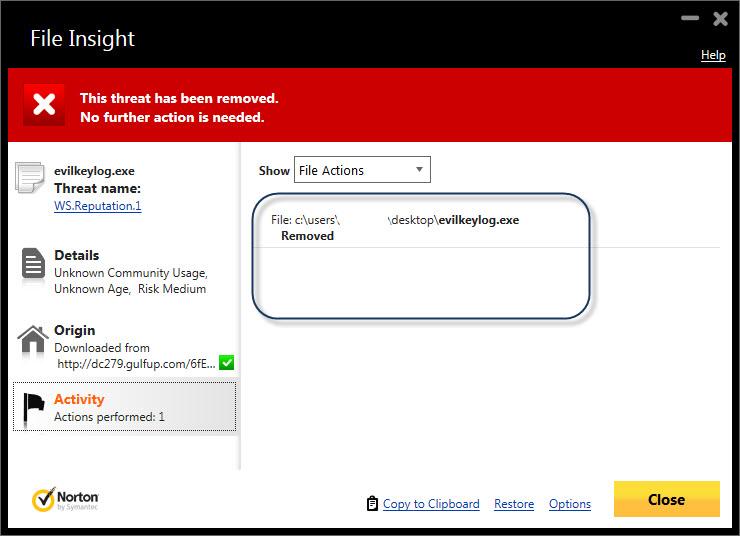Image resolution: width=740 pixels, height=536 pixels.
Task: Open the WS.Reputation.1 threat name link
Action: click(x=98, y=206)
